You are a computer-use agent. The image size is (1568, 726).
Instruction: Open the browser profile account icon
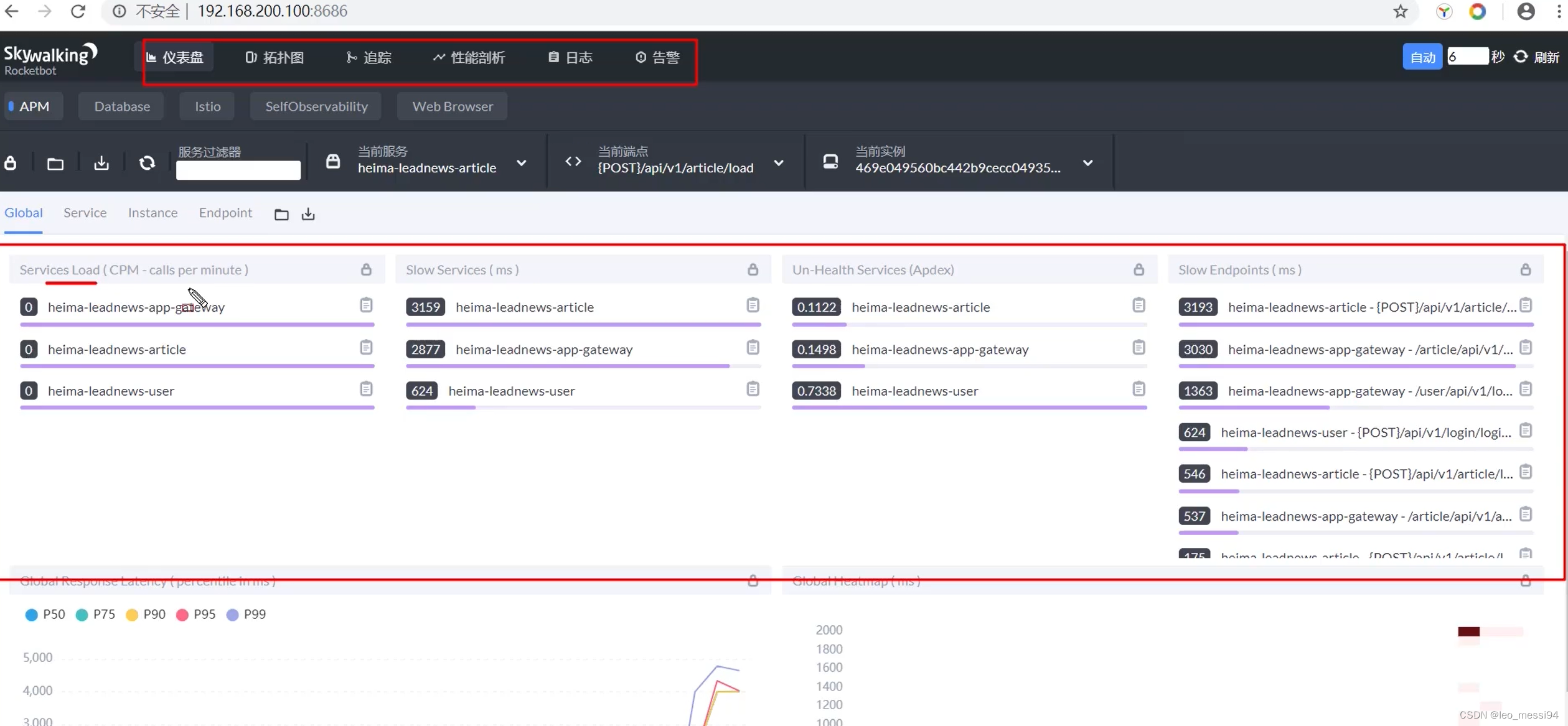point(1526,11)
